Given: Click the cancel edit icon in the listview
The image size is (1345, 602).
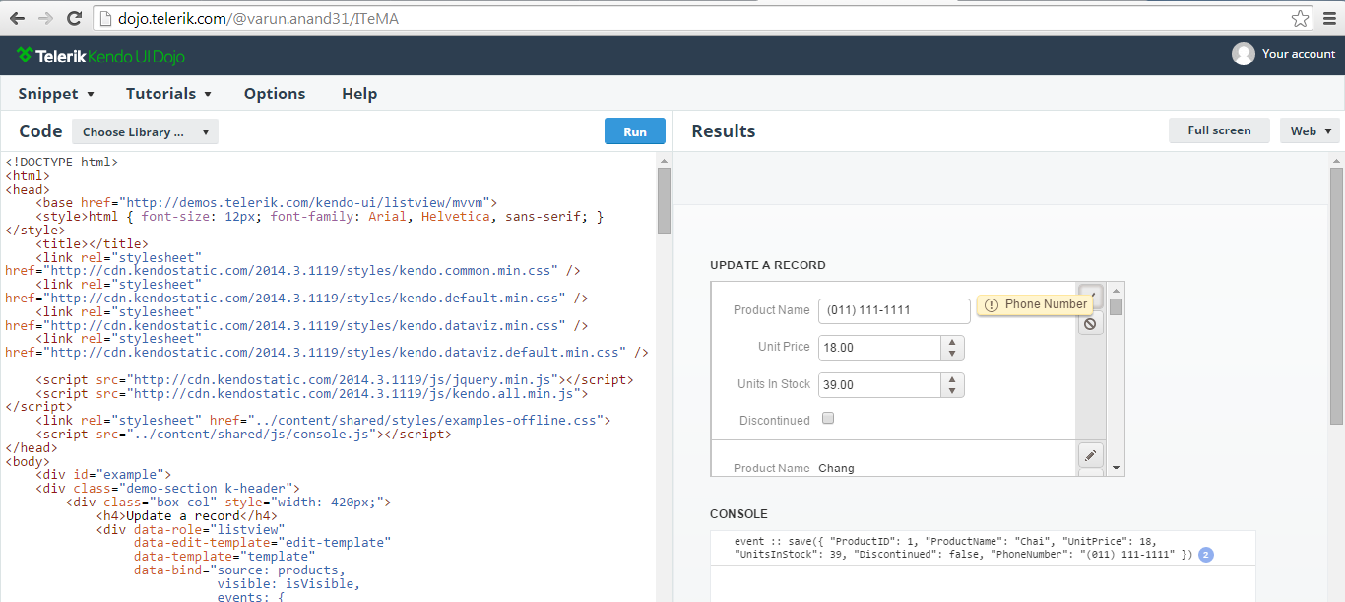Looking at the screenshot, I should click(x=1090, y=323).
